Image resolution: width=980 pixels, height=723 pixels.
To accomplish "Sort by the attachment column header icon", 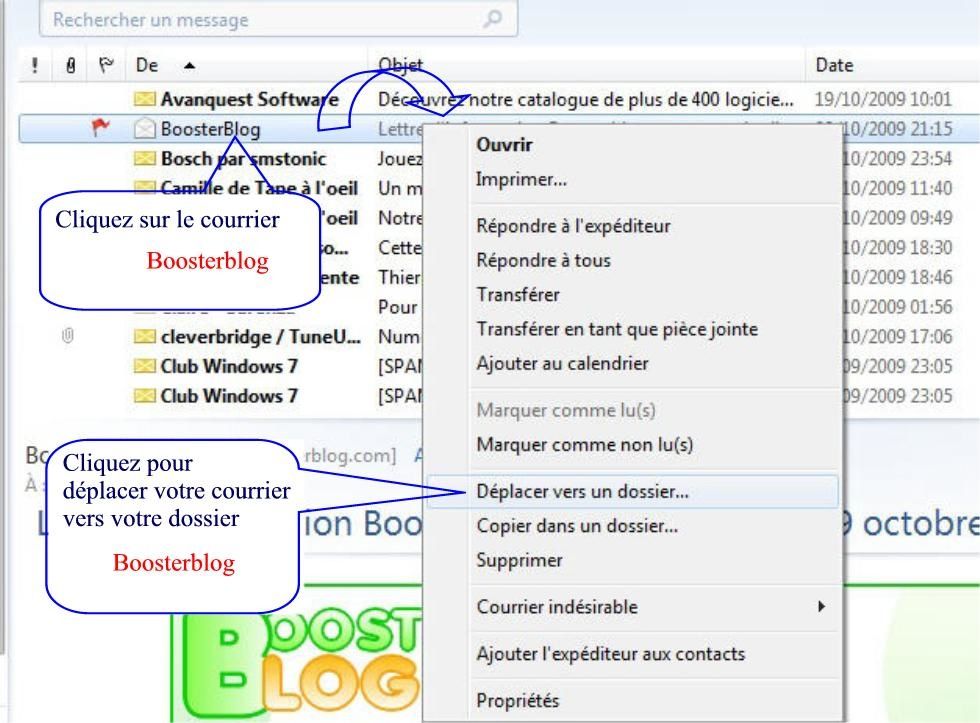I will 69,65.
